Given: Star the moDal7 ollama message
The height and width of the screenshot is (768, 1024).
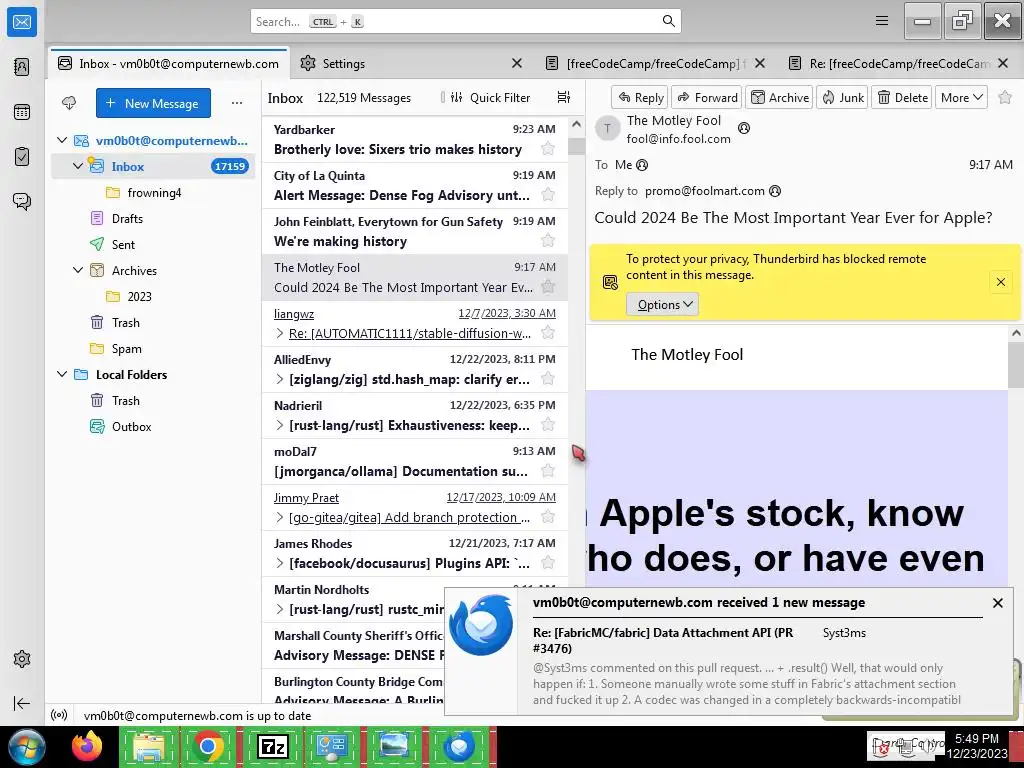Looking at the screenshot, I should coord(548,471).
